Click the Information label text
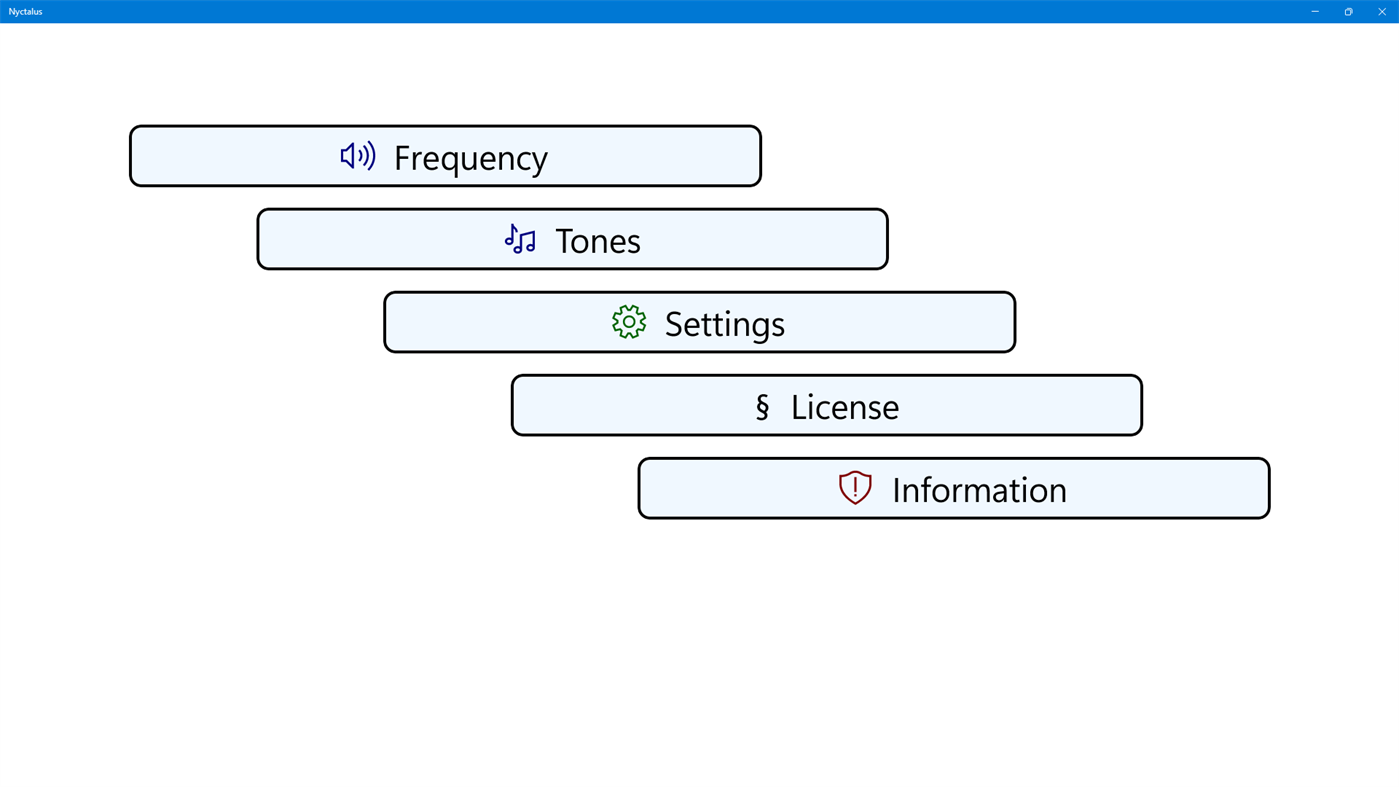Image resolution: width=1399 pixels, height=787 pixels. (979, 487)
